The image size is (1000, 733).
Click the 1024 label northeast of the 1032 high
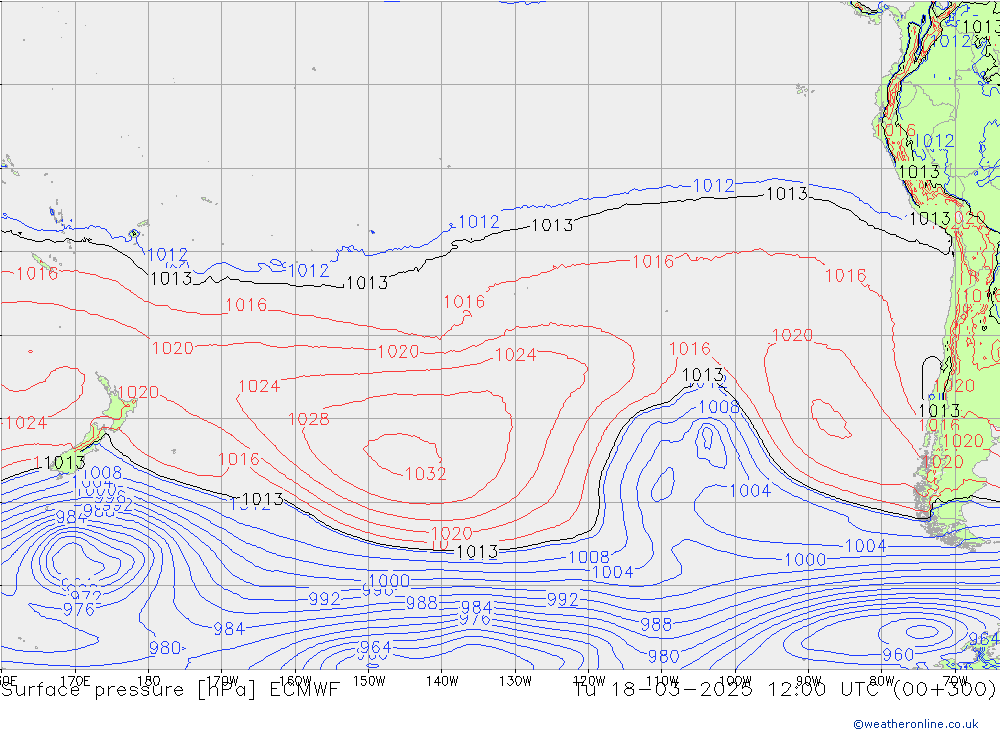pyautogui.click(x=515, y=355)
